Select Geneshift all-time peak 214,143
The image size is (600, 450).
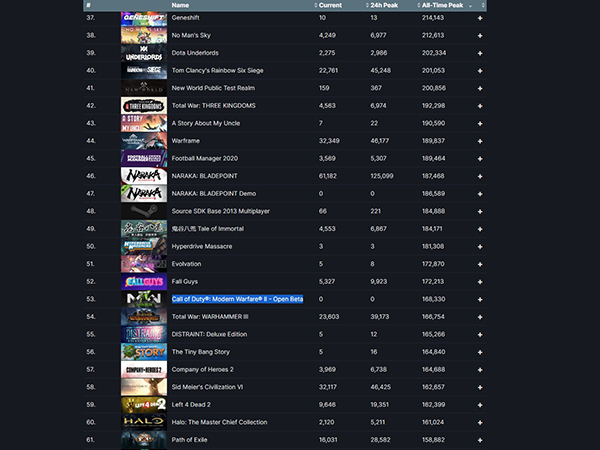pyautogui.click(x=433, y=18)
